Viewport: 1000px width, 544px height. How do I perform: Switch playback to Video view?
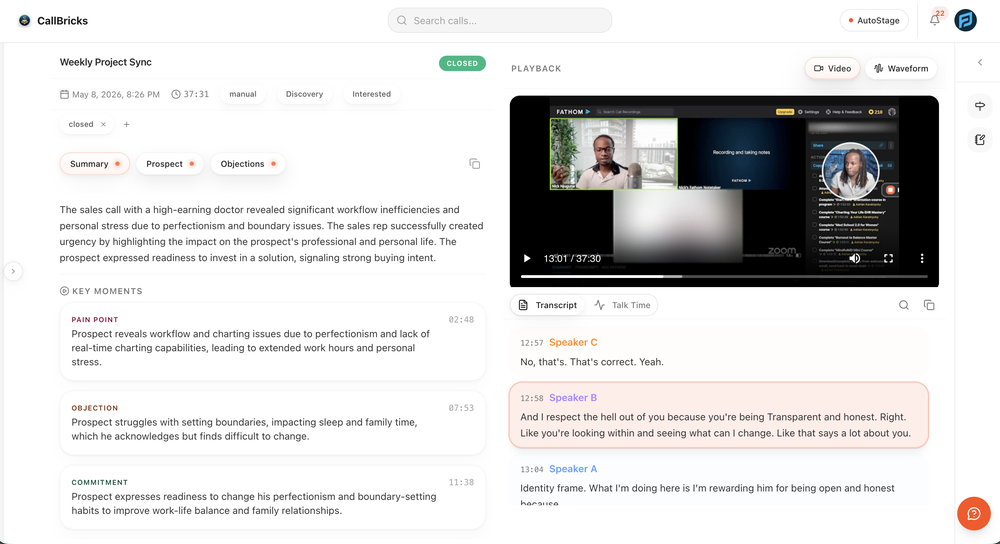(832, 68)
